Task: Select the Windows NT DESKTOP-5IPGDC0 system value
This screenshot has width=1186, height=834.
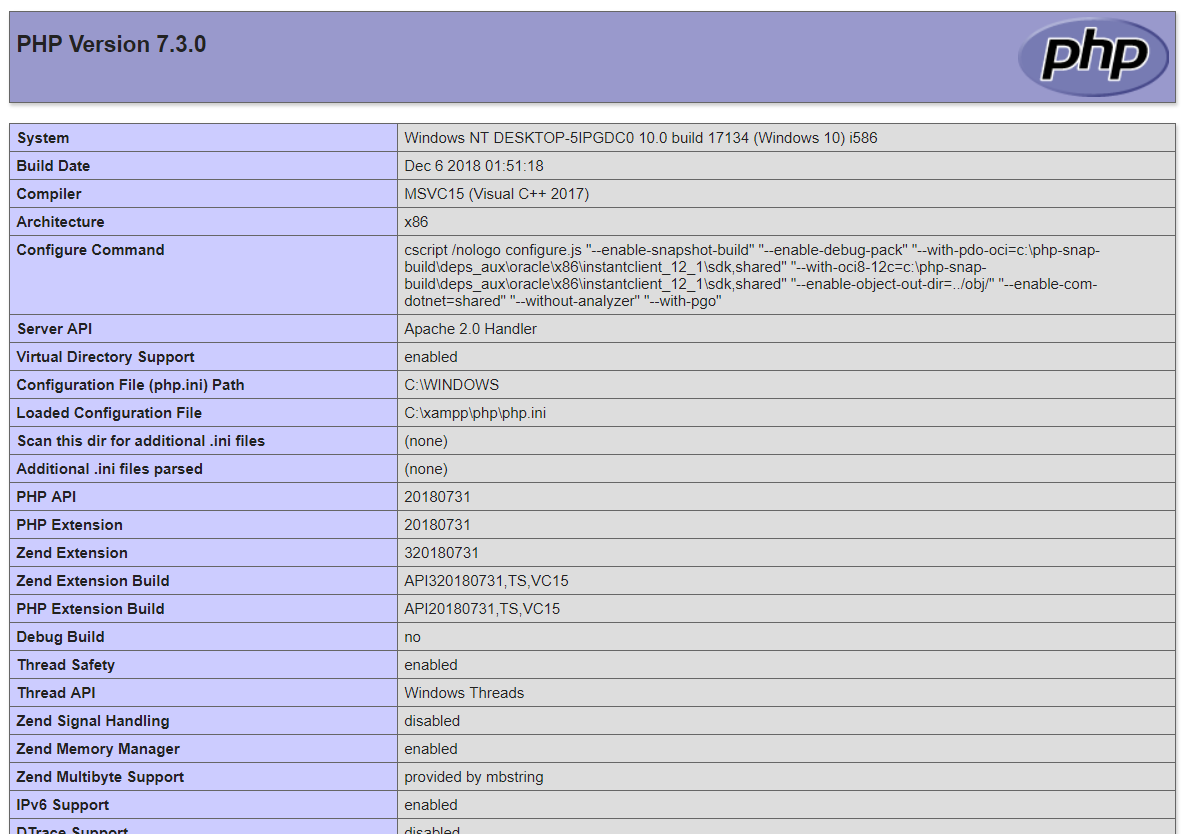Action: (x=641, y=138)
